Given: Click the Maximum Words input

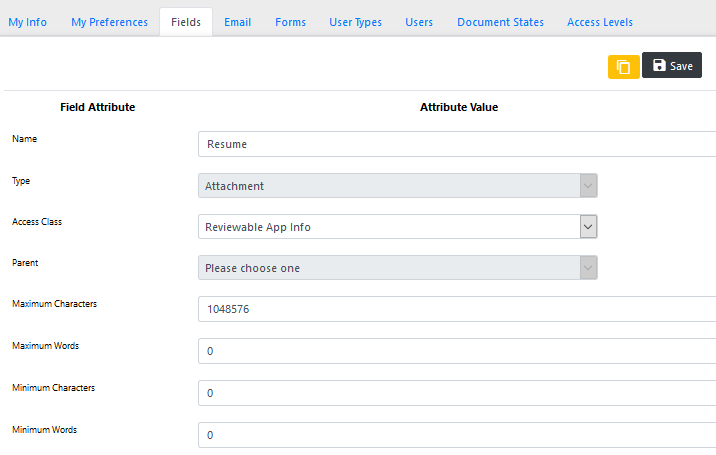Looking at the screenshot, I should pos(457,351).
